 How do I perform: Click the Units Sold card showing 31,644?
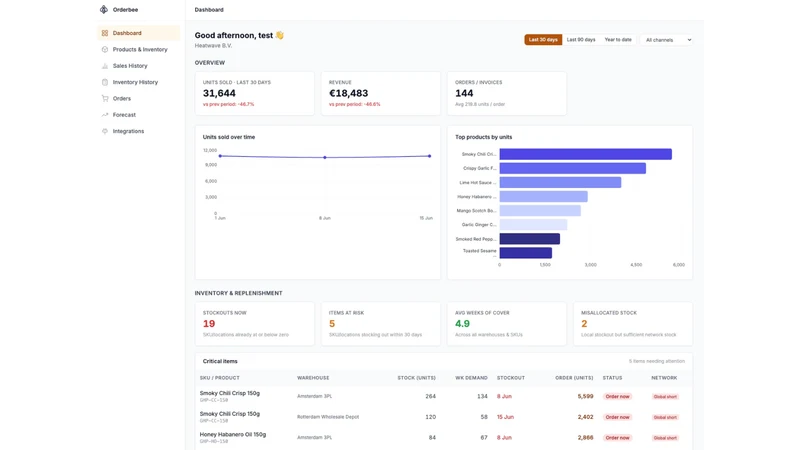click(x=255, y=93)
